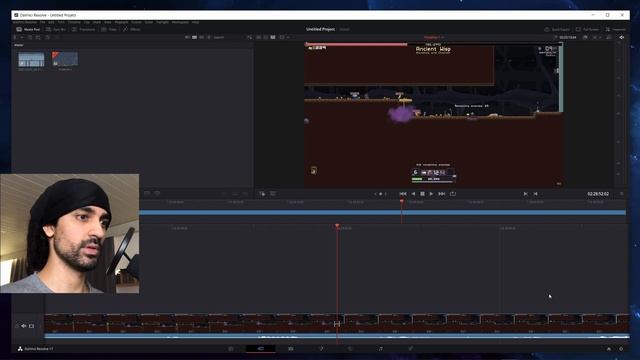Click the lower timeline playhead handle
This screenshot has width=640, height=360.
[x=337, y=226]
